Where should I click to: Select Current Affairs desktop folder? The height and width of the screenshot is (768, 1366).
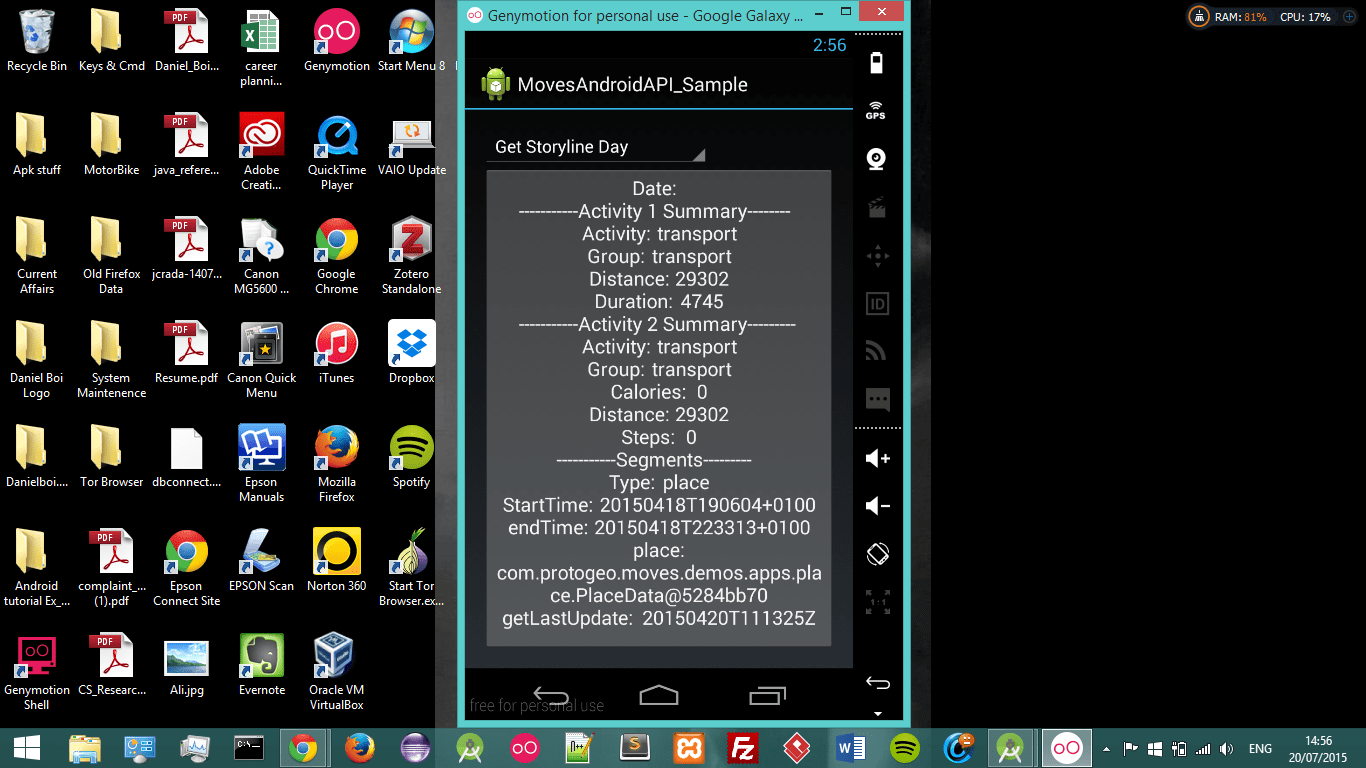click(37, 256)
